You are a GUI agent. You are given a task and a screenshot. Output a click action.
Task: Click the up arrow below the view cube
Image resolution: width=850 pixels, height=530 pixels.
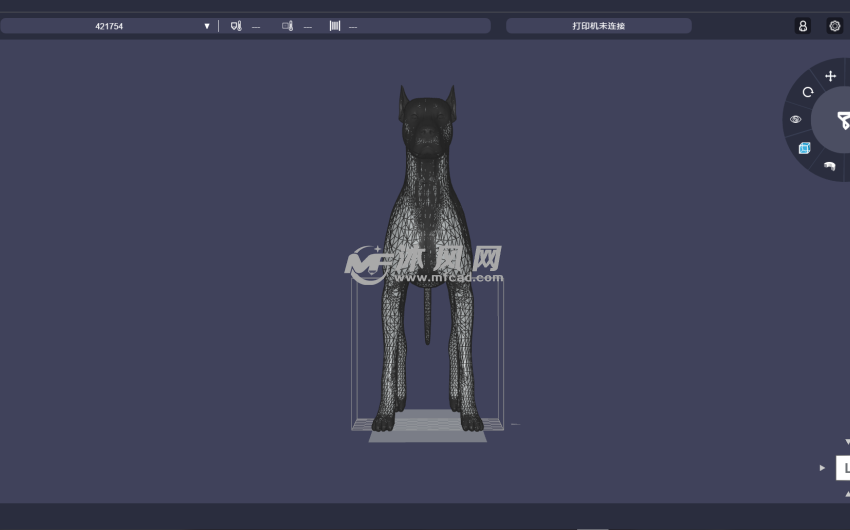click(847, 493)
